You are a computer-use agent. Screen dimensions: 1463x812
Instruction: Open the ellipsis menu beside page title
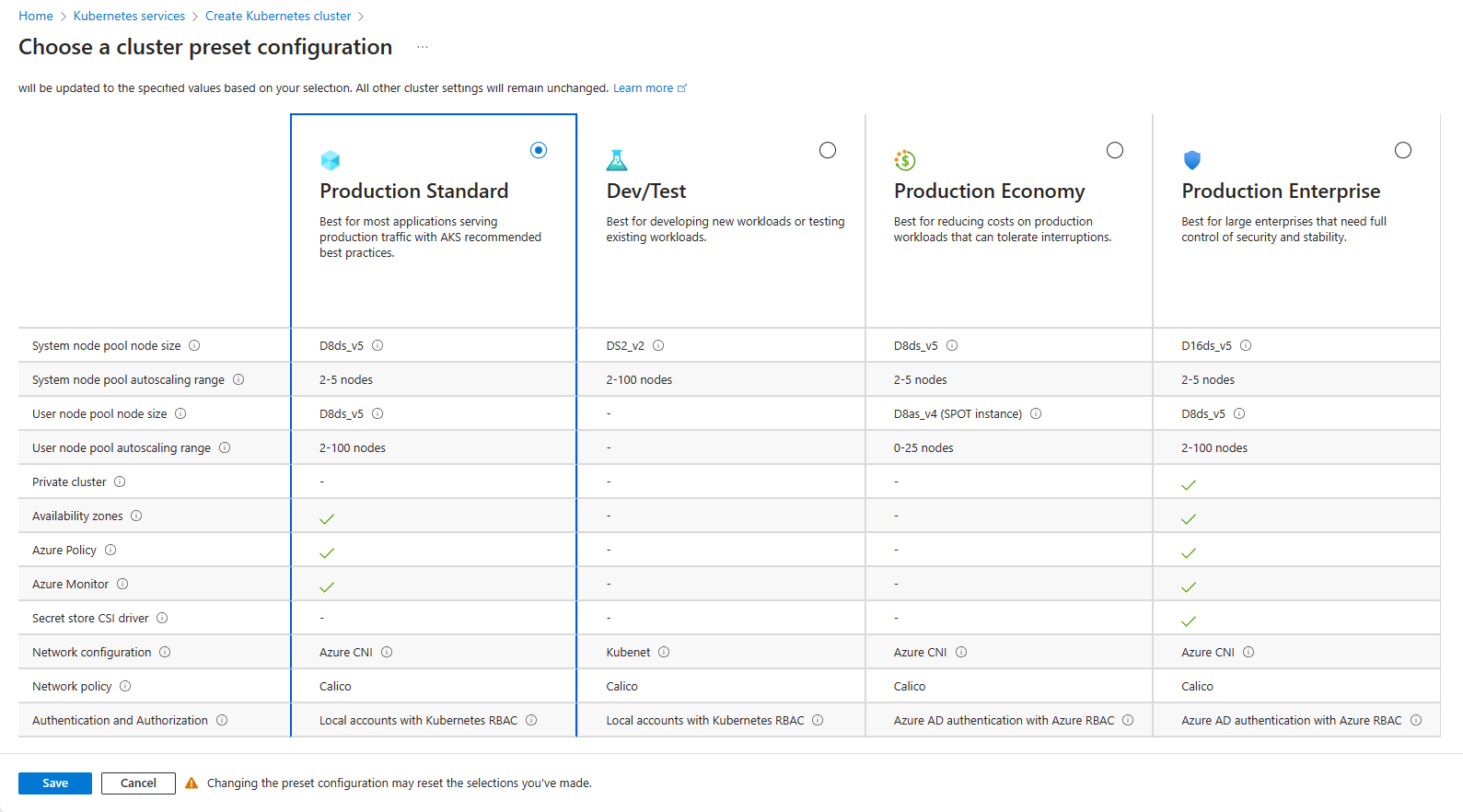click(x=423, y=47)
